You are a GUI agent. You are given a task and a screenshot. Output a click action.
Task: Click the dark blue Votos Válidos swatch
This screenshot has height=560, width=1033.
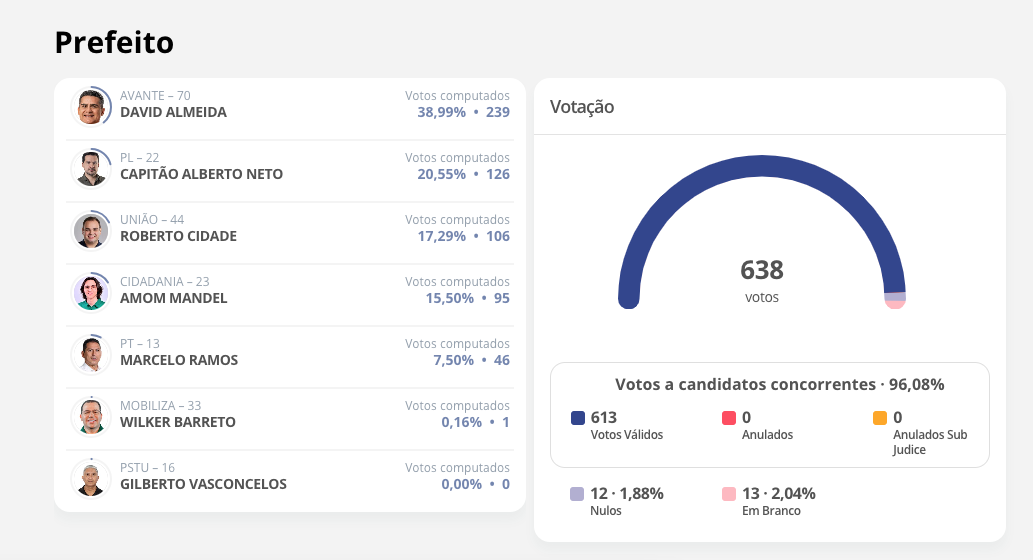coord(578,418)
